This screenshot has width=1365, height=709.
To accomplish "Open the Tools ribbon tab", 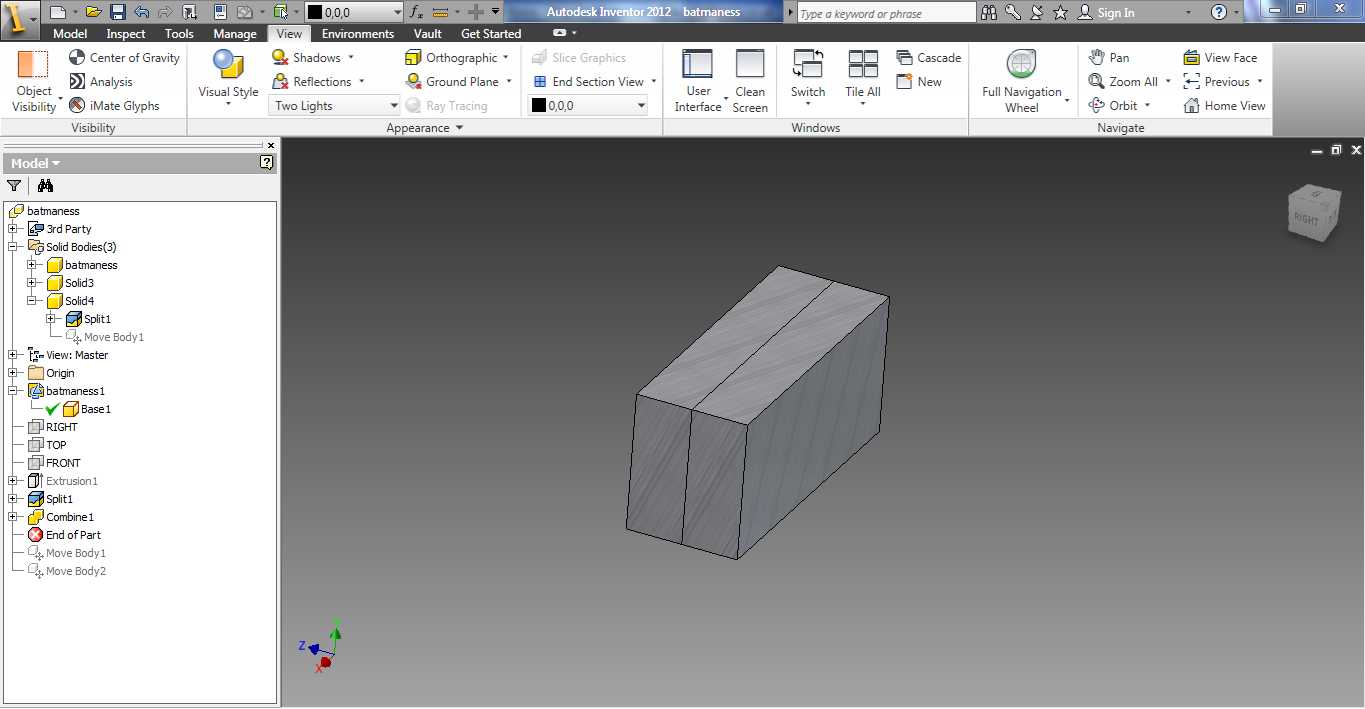I will click(179, 33).
